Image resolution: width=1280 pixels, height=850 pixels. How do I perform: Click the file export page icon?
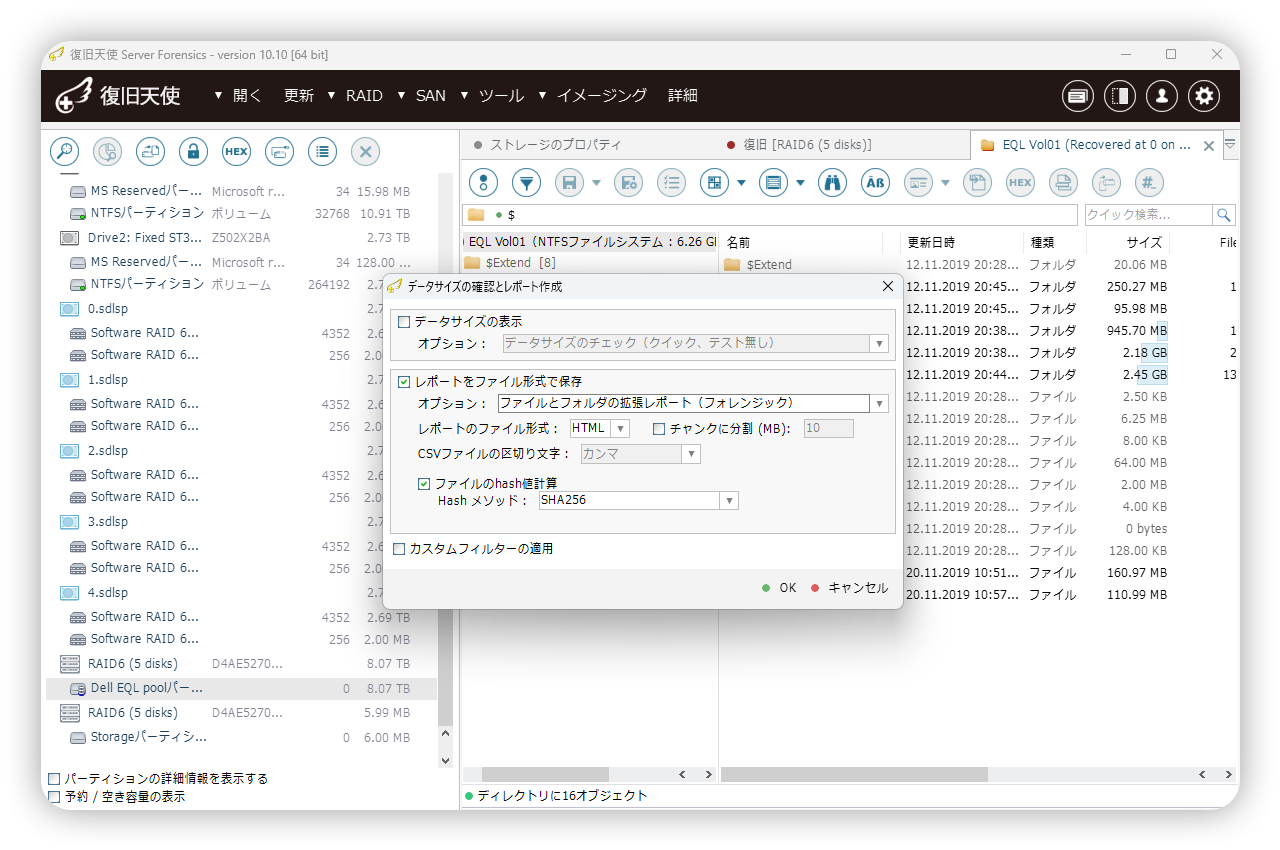click(977, 183)
